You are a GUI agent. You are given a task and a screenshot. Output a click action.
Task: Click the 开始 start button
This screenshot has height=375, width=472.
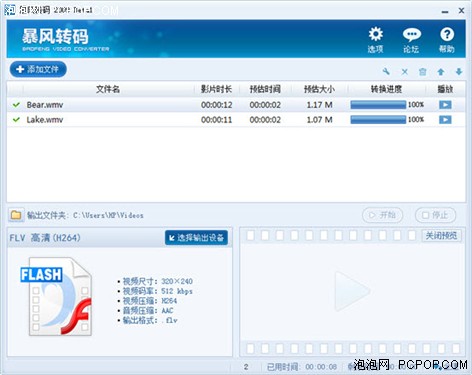pyautogui.click(x=383, y=215)
